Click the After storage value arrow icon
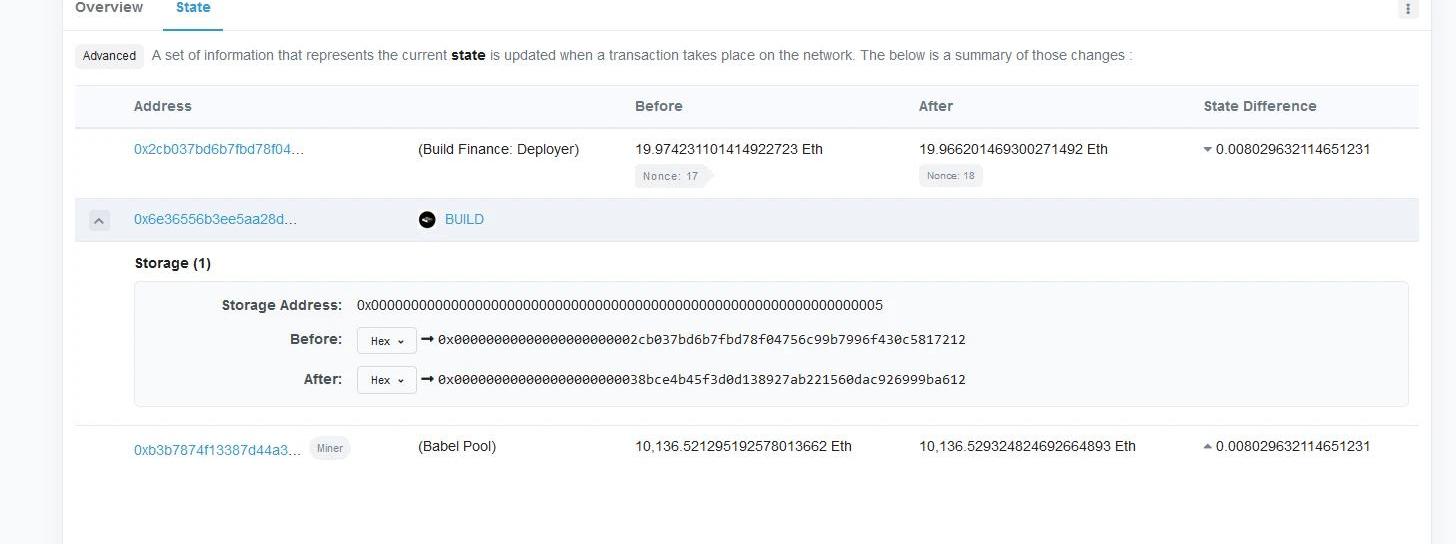 (x=427, y=379)
